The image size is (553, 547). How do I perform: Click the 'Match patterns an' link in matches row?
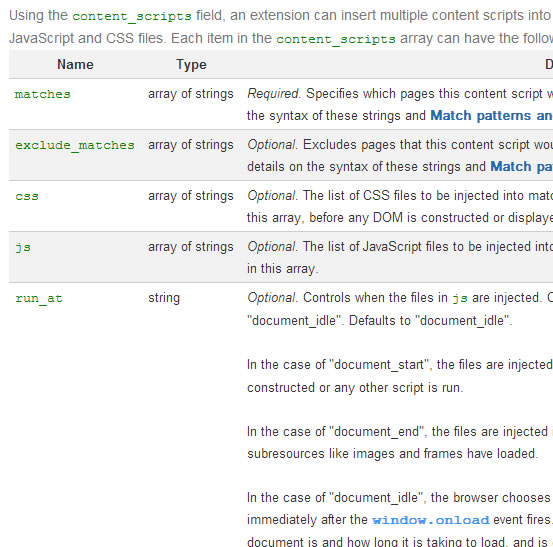coord(491,116)
